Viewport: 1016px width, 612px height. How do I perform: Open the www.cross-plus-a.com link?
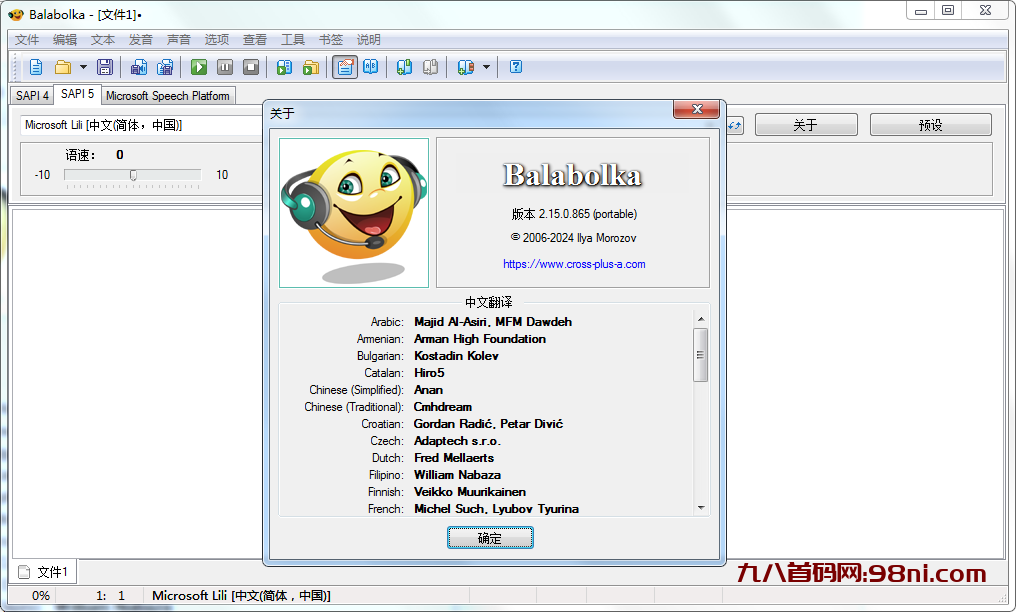click(574, 264)
